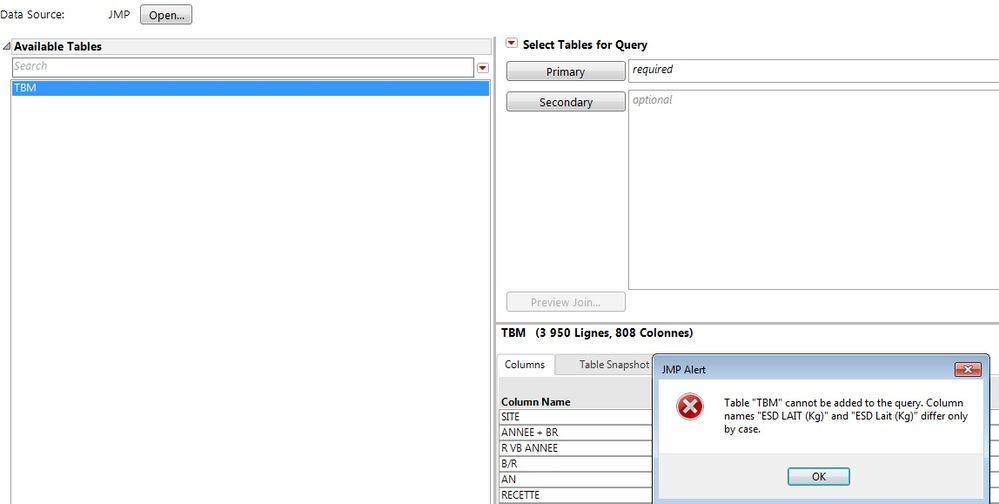Click the optional secondary tables box
This screenshot has height=504, width=999.
tap(814, 190)
